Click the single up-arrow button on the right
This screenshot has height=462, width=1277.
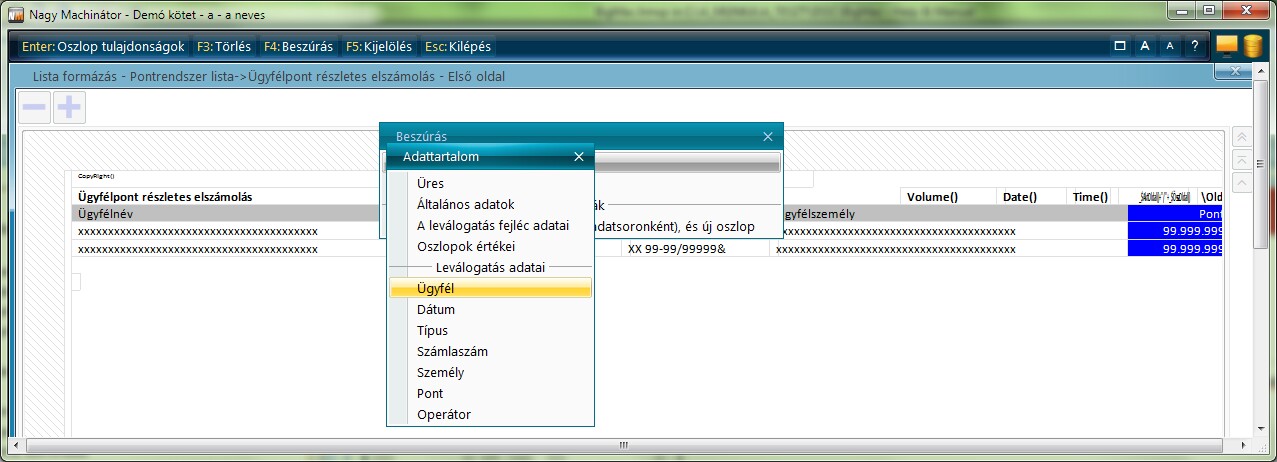click(1241, 183)
